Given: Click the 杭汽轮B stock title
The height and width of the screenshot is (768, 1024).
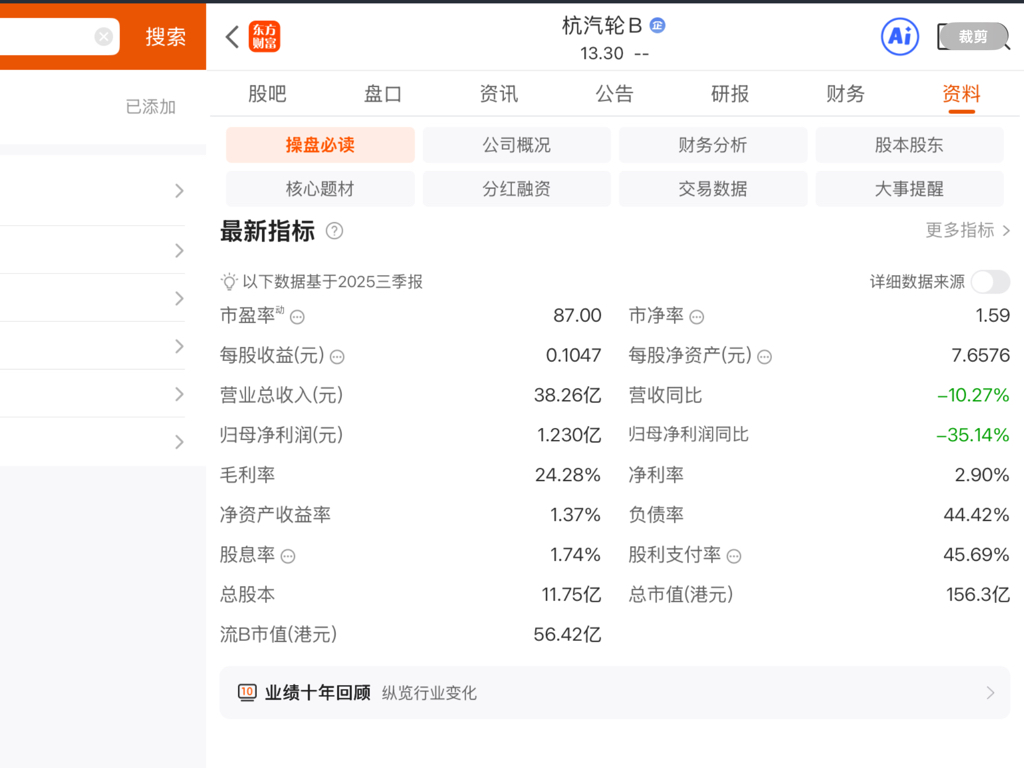Looking at the screenshot, I should 602,25.
